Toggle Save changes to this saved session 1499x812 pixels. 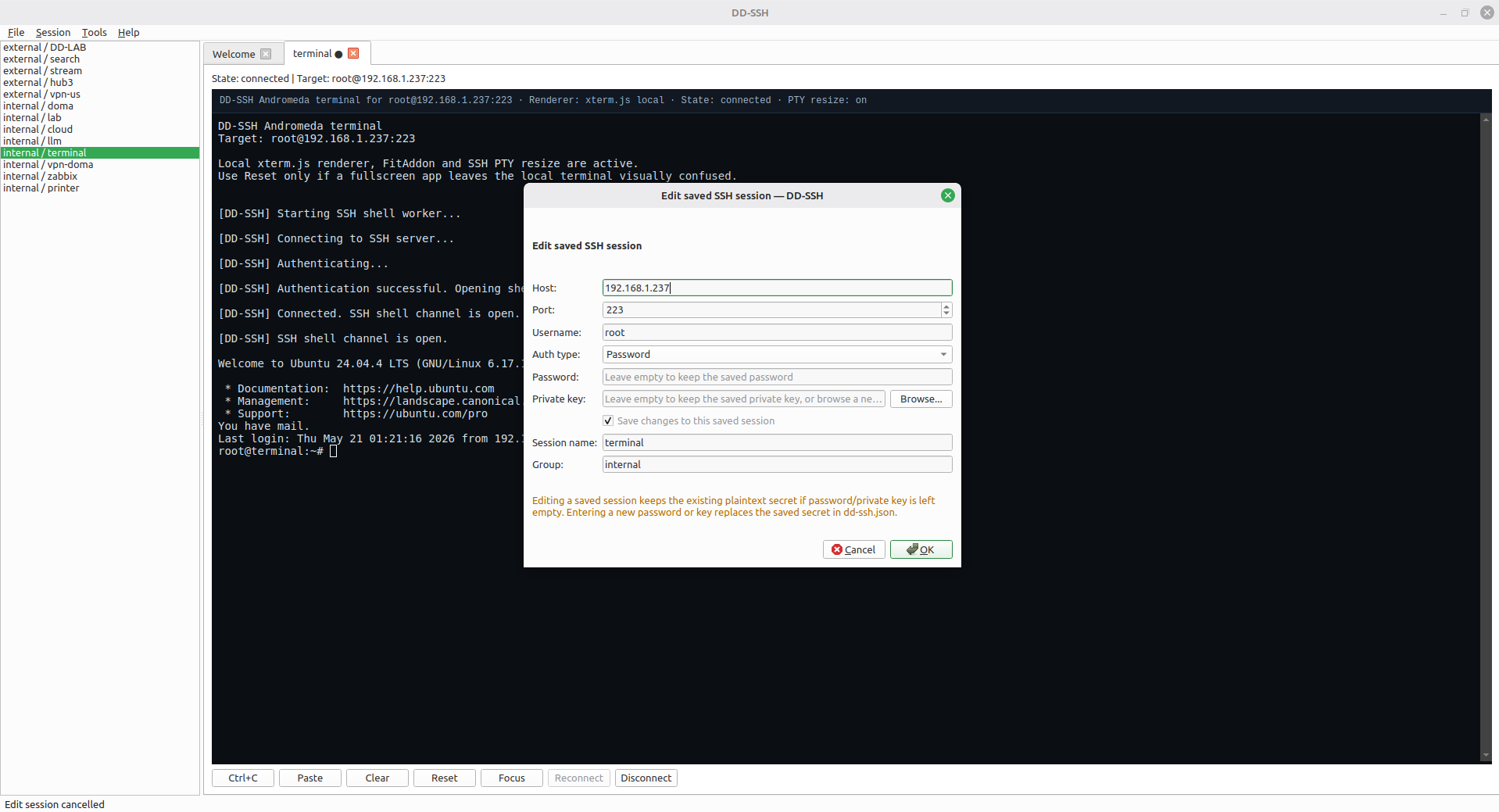click(x=608, y=420)
